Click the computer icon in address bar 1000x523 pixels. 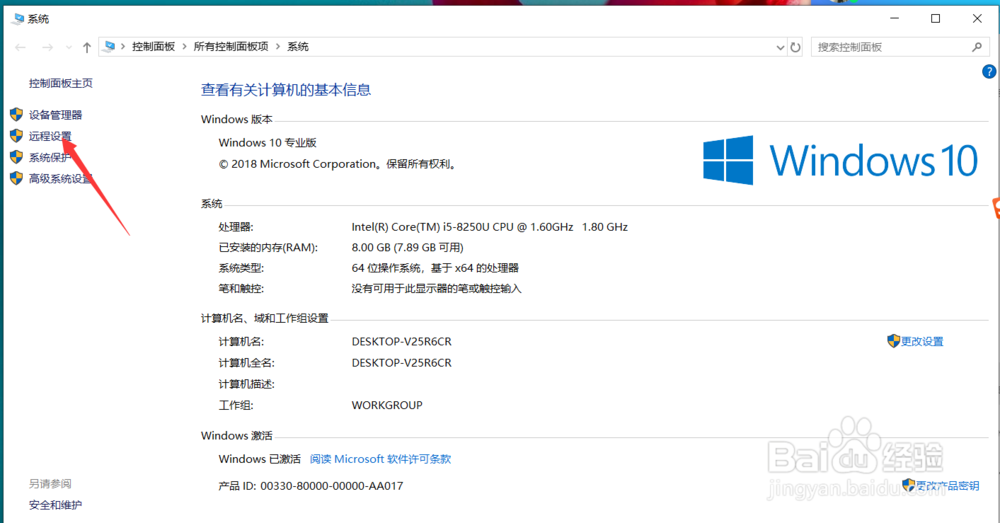click(110, 47)
